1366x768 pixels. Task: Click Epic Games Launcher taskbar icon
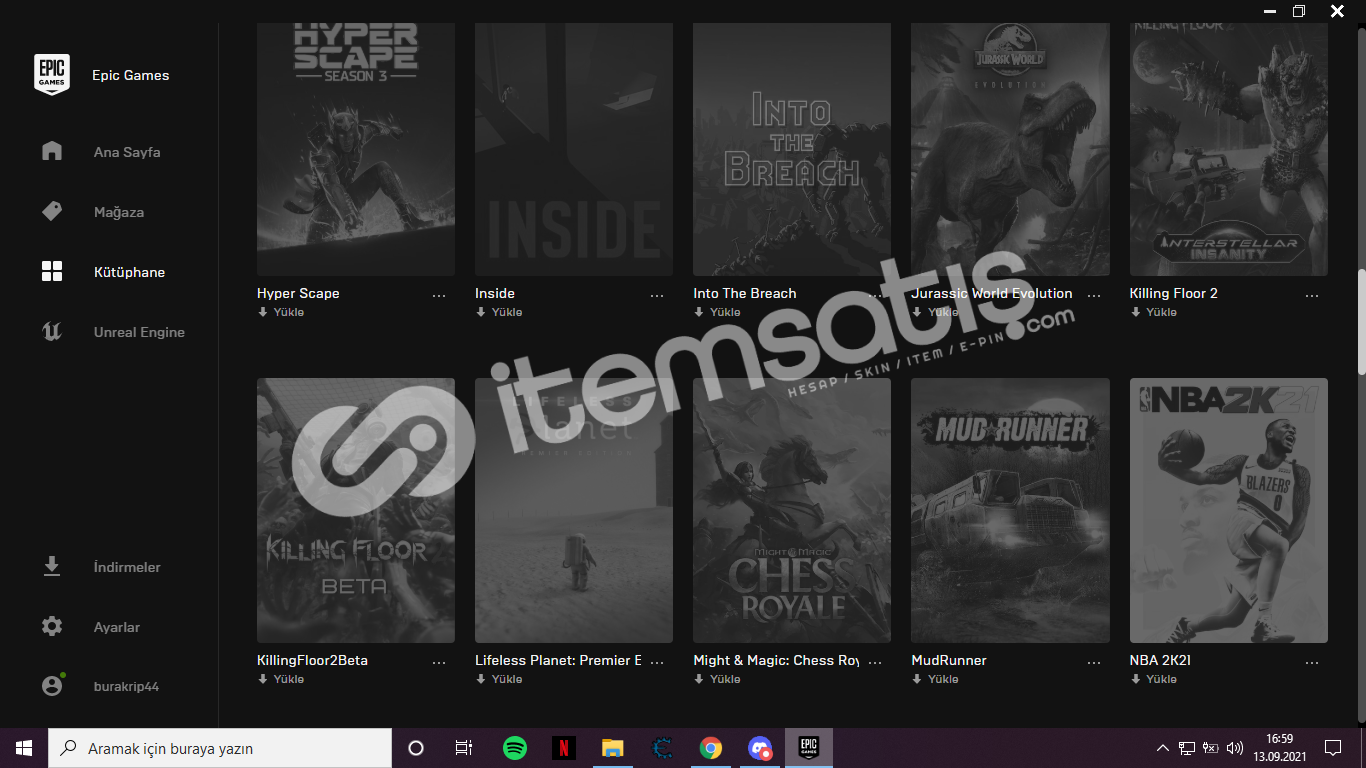click(x=808, y=748)
